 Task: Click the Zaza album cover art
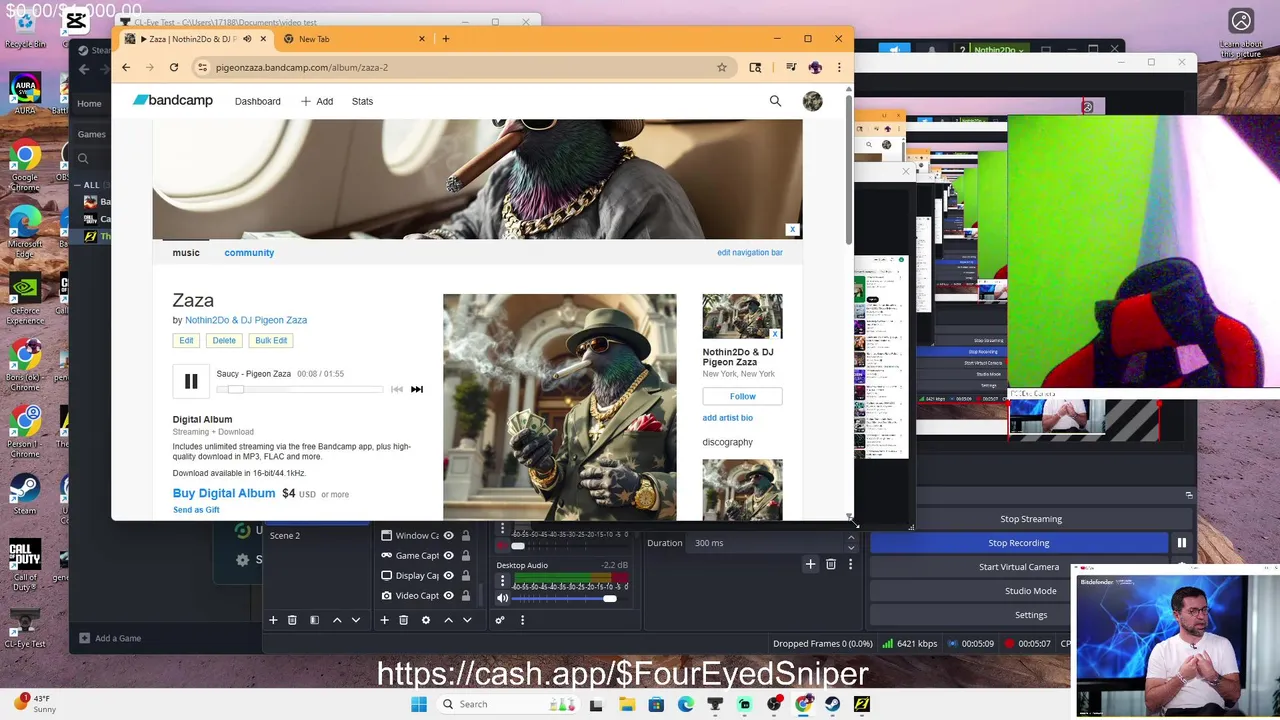tap(560, 407)
